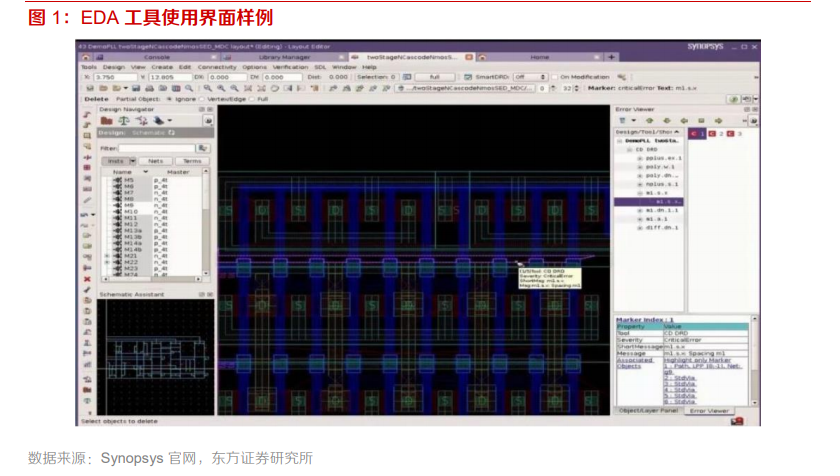Click the tools icon after On Modification
Viewport: 840px width, 476px height.
point(621,77)
